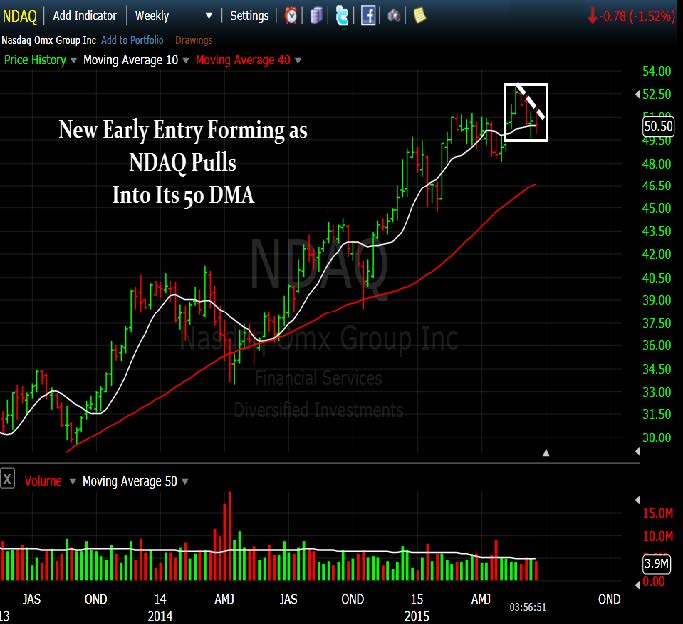Click arrow marker beside 30.00 price
The image size is (683, 624).
coord(638,451)
